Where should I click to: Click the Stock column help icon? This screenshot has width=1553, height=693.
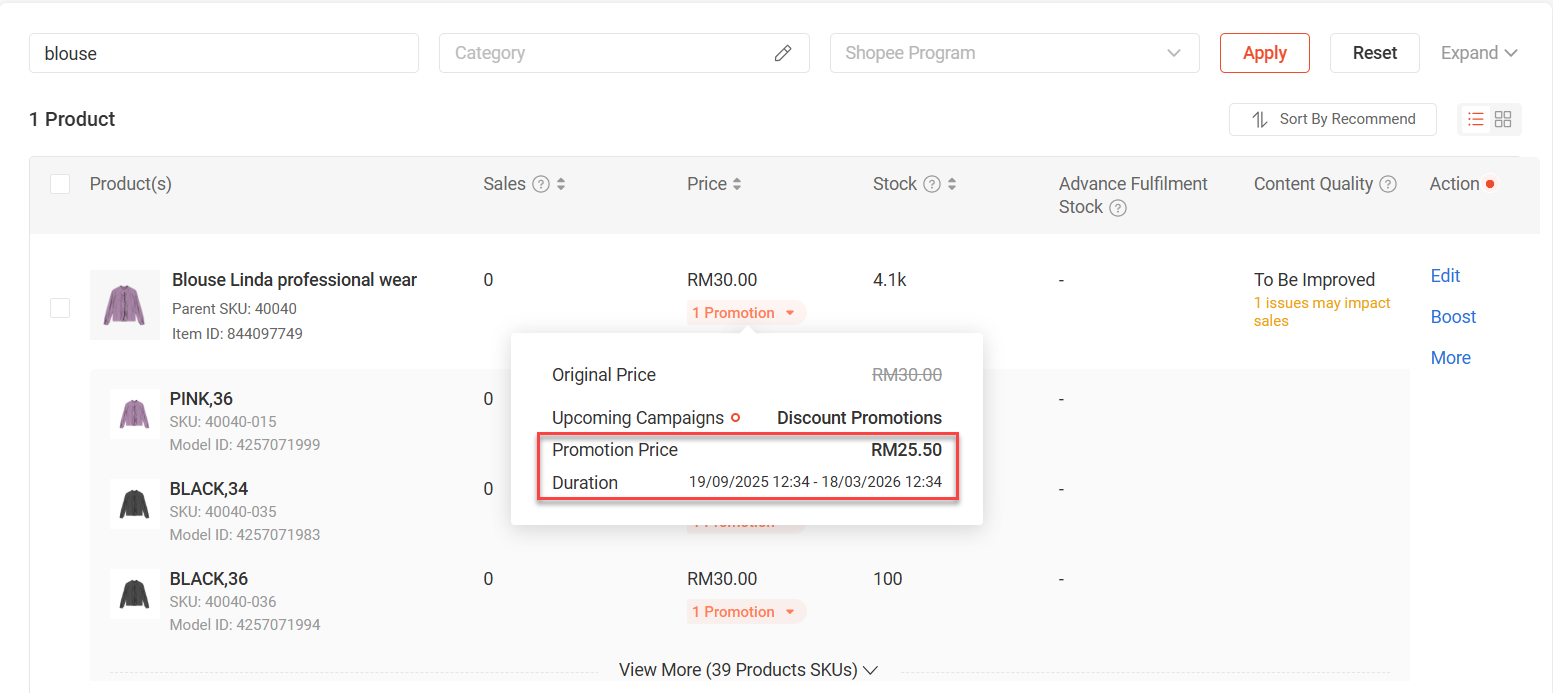pyautogui.click(x=932, y=184)
